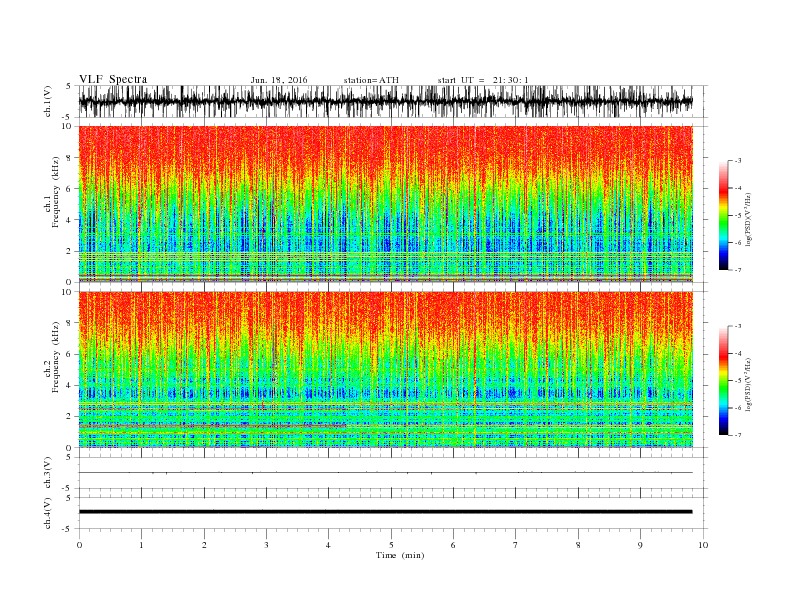The height and width of the screenshot is (612, 792).
Task: Click the ch.1 spectrogram panel
Action: pos(385,204)
